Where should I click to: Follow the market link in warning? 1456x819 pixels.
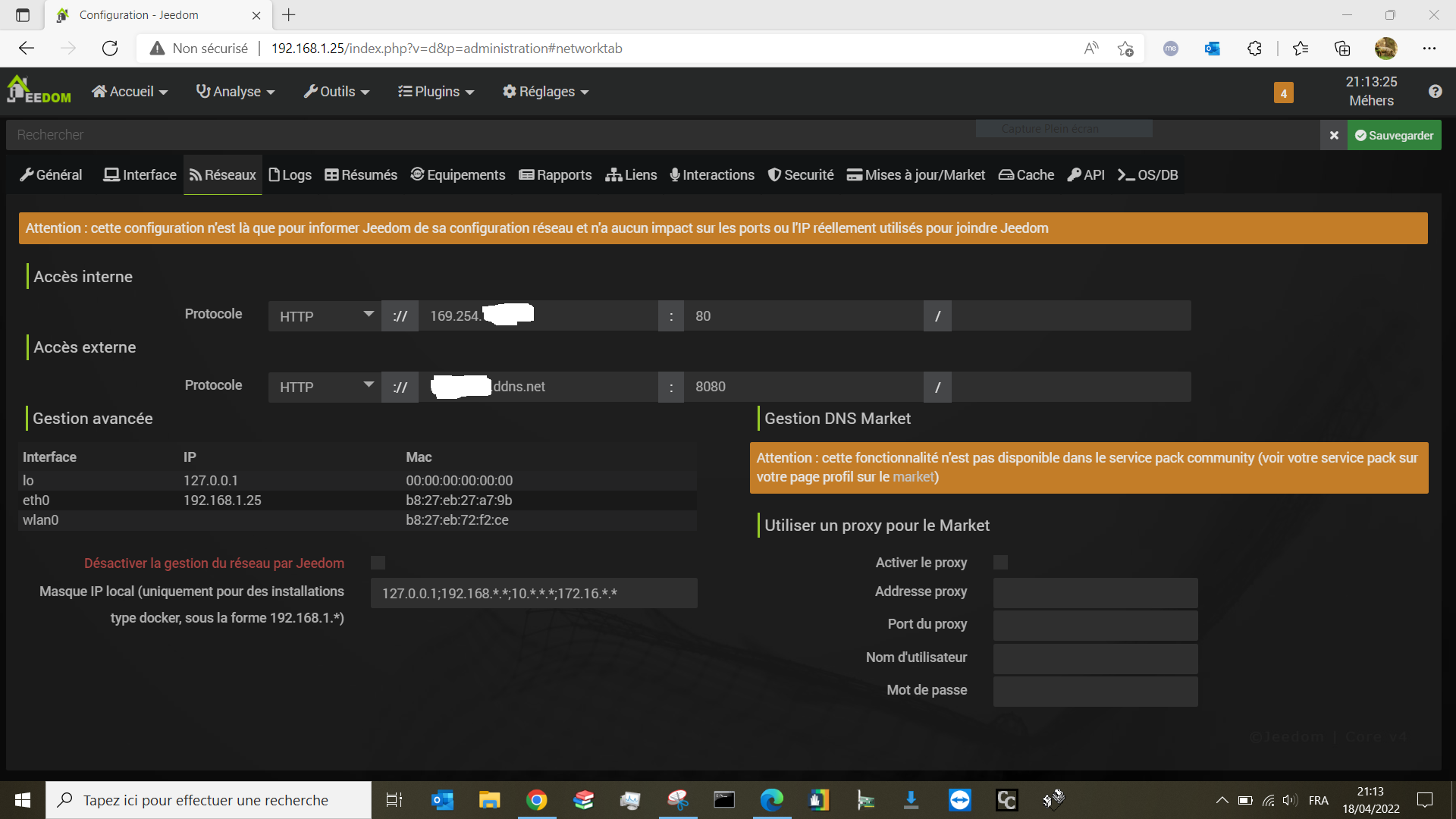pos(913,477)
